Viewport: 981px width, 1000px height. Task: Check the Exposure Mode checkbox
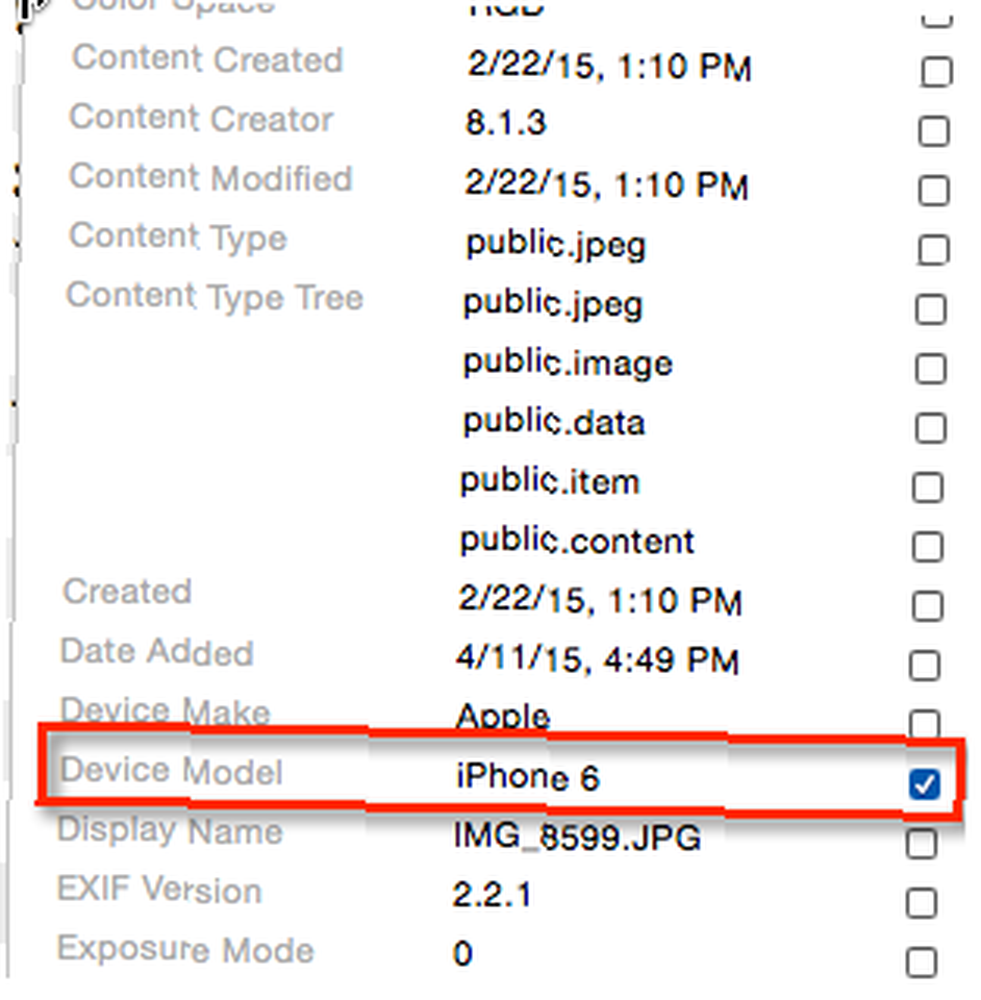point(922,962)
